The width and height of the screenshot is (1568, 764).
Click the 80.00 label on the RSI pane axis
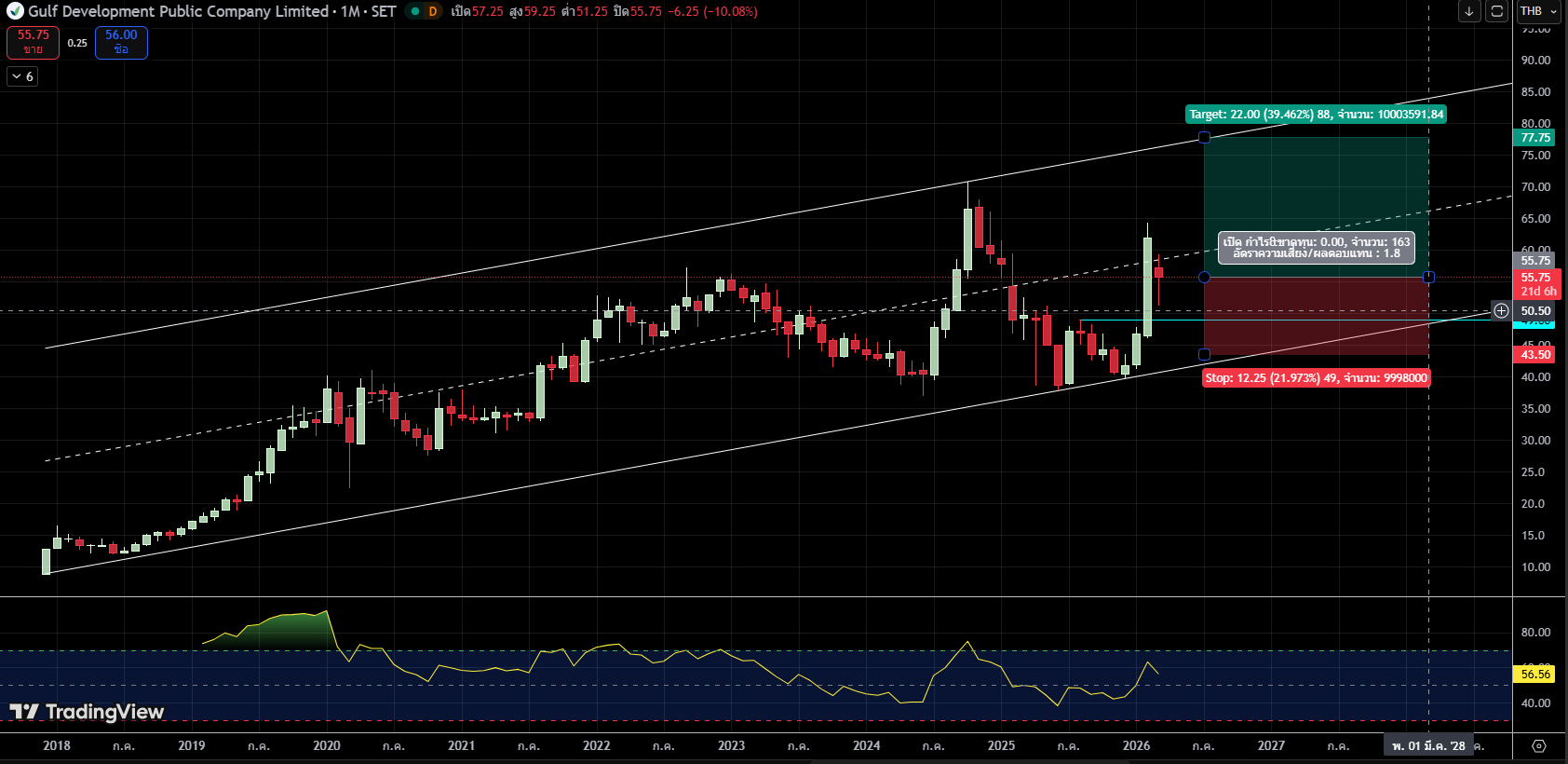[x=1535, y=633]
